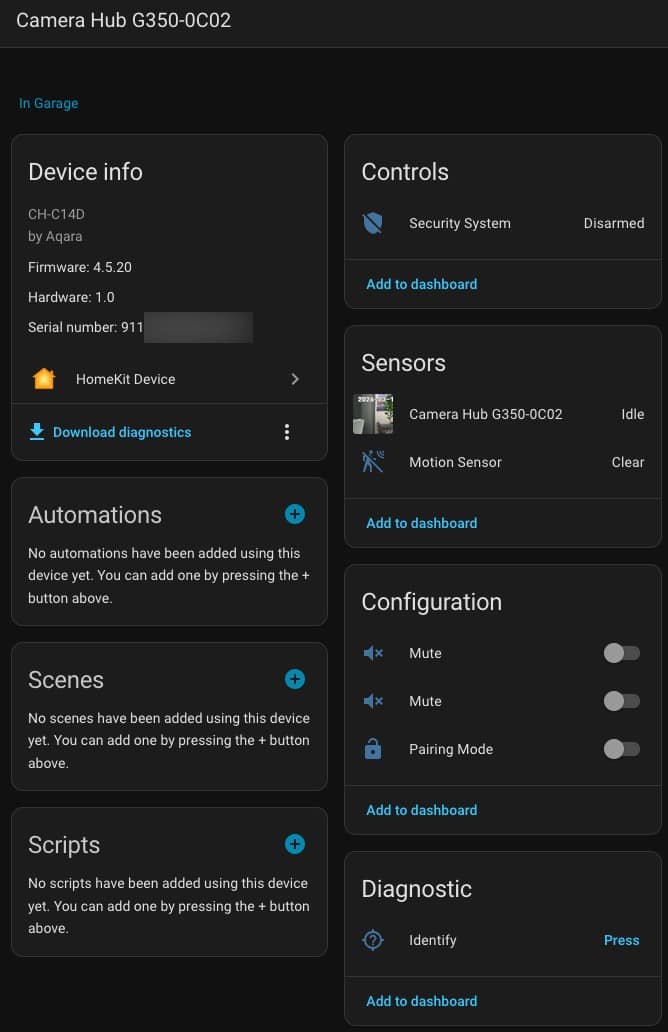Open Security System Disarmed state
The width and height of the screenshot is (668, 1032).
click(x=613, y=223)
